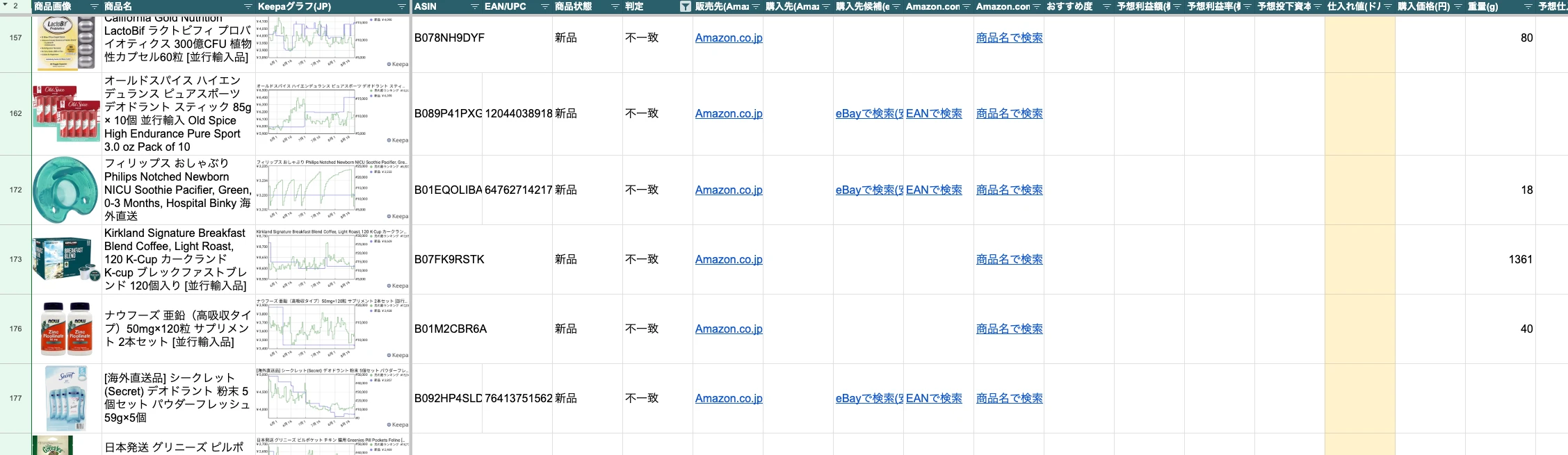The height and width of the screenshot is (455, 1568).
Task: Click eBayで検索 link in Secret deodorant row
Action: point(869,398)
